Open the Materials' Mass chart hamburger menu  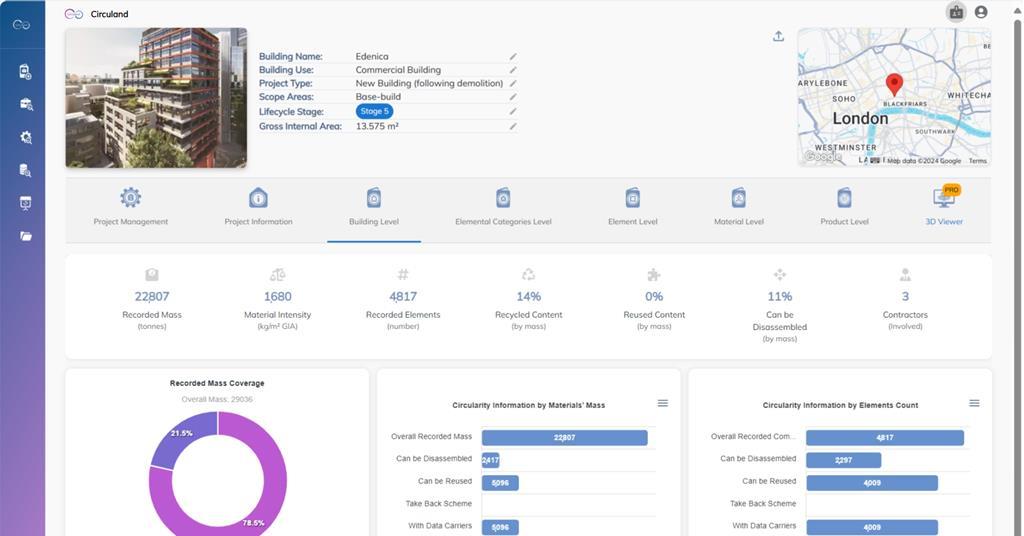pyautogui.click(x=662, y=403)
